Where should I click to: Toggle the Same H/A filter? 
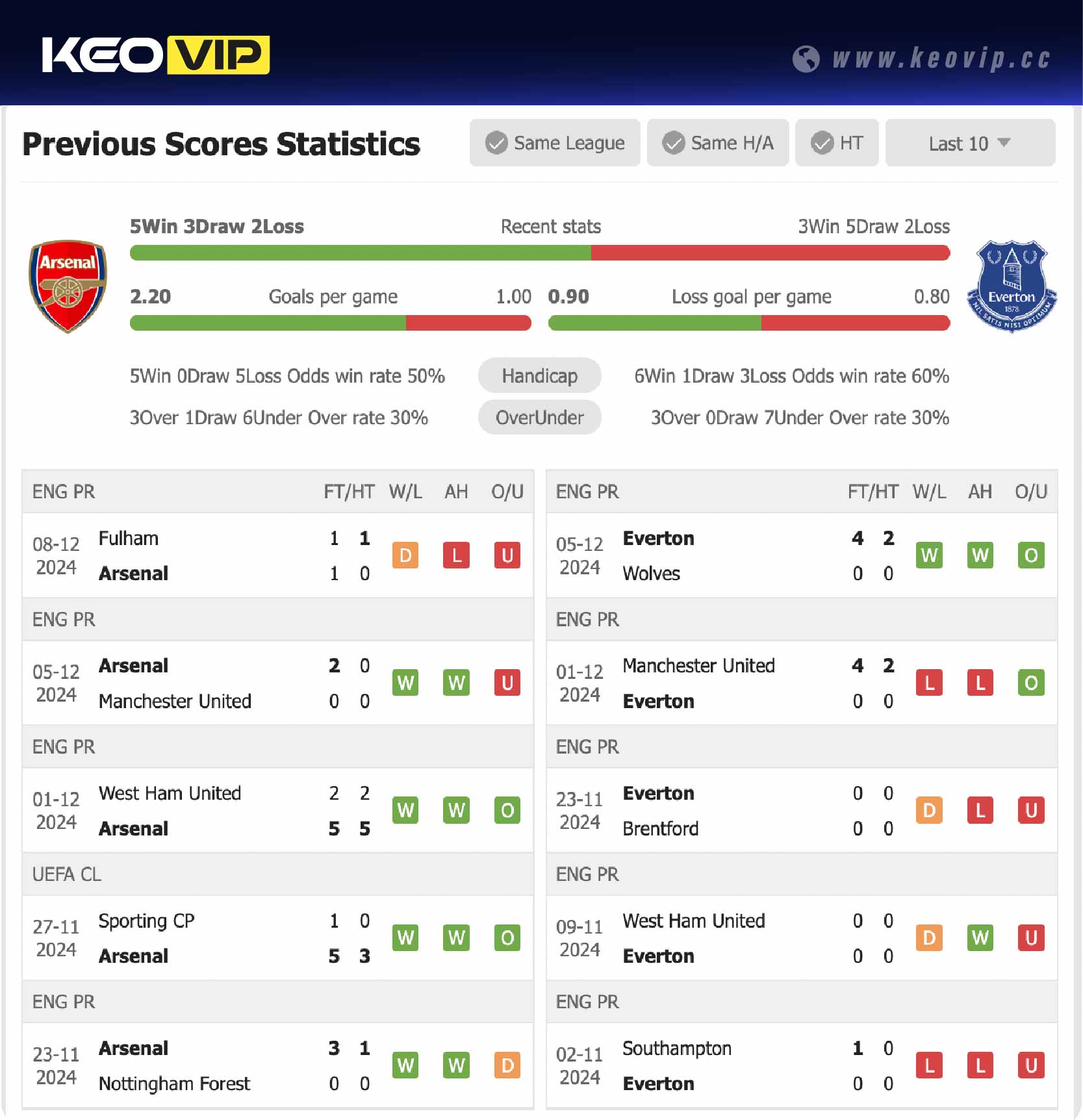pyautogui.click(x=718, y=143)
